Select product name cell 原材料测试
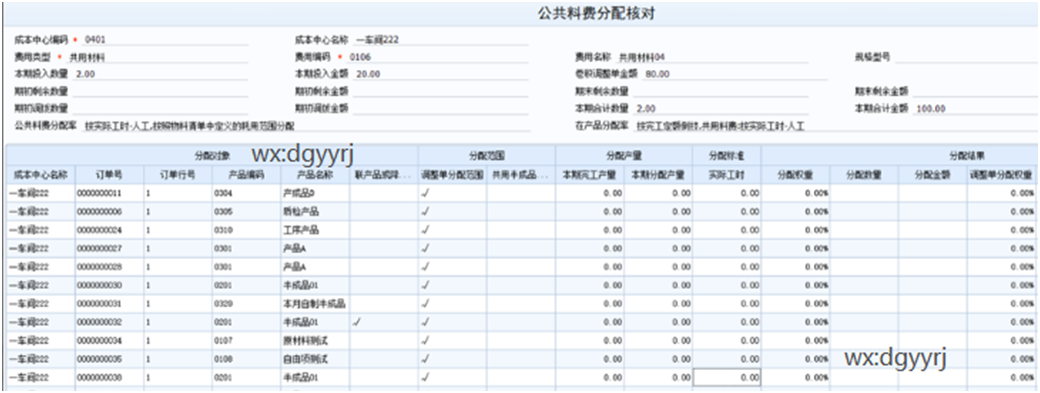The width and height of the screenshot is (1040, 393). (315, 340)
